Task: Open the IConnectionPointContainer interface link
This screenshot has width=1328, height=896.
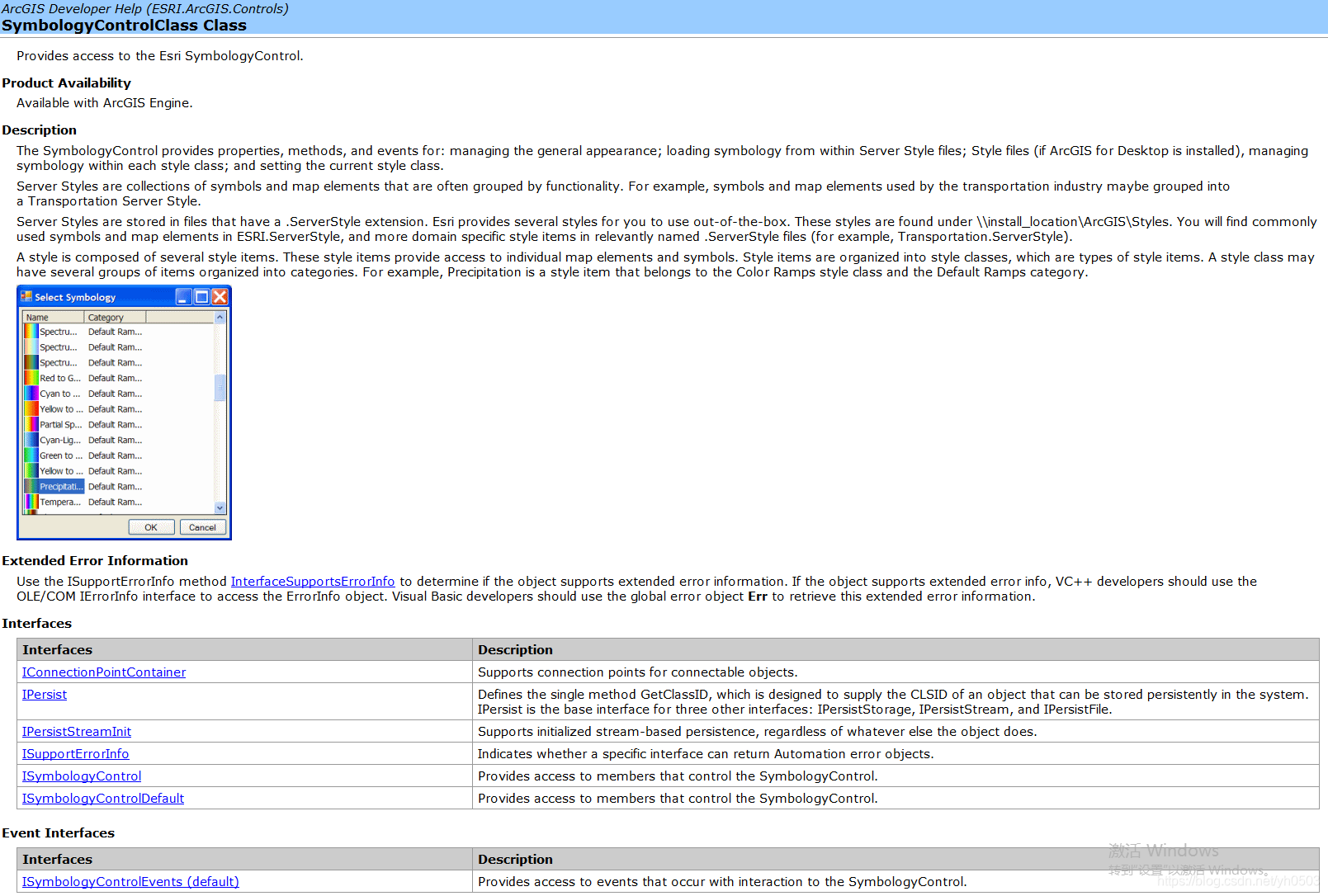Action: click(x=104, y=672)
